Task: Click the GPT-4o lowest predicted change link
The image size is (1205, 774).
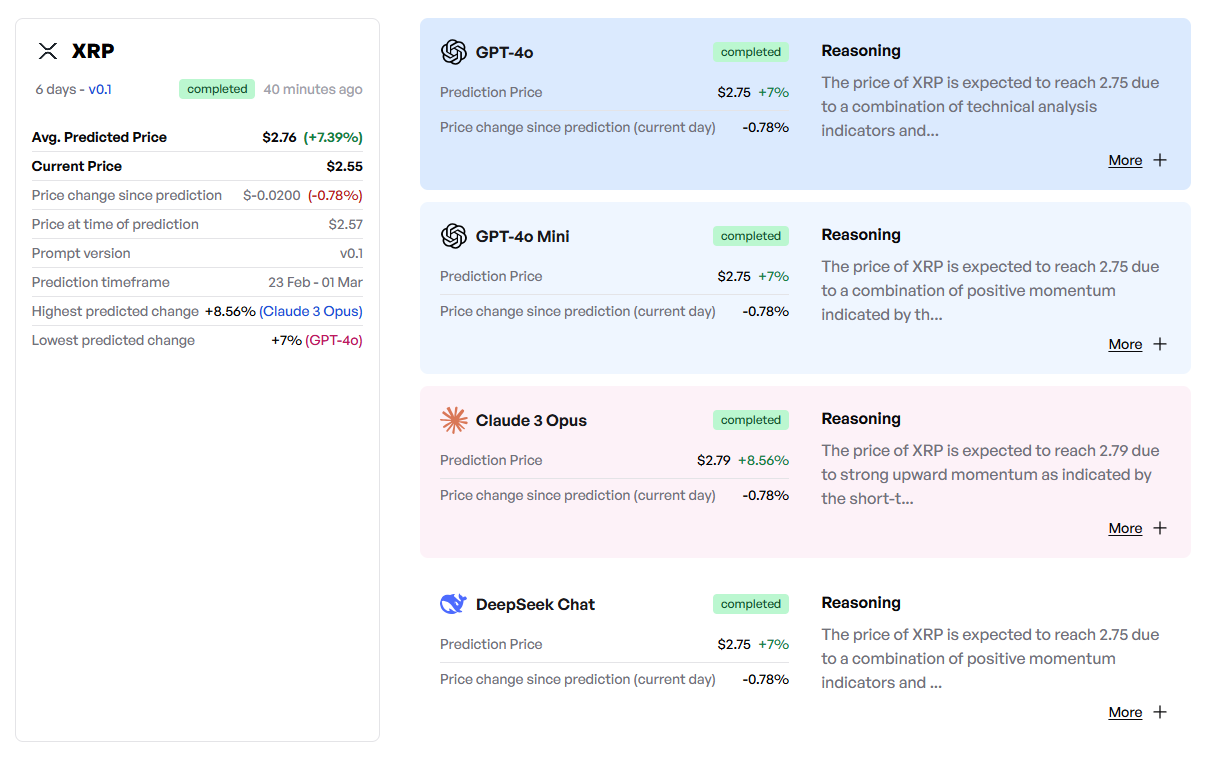Action: [334, 340]
